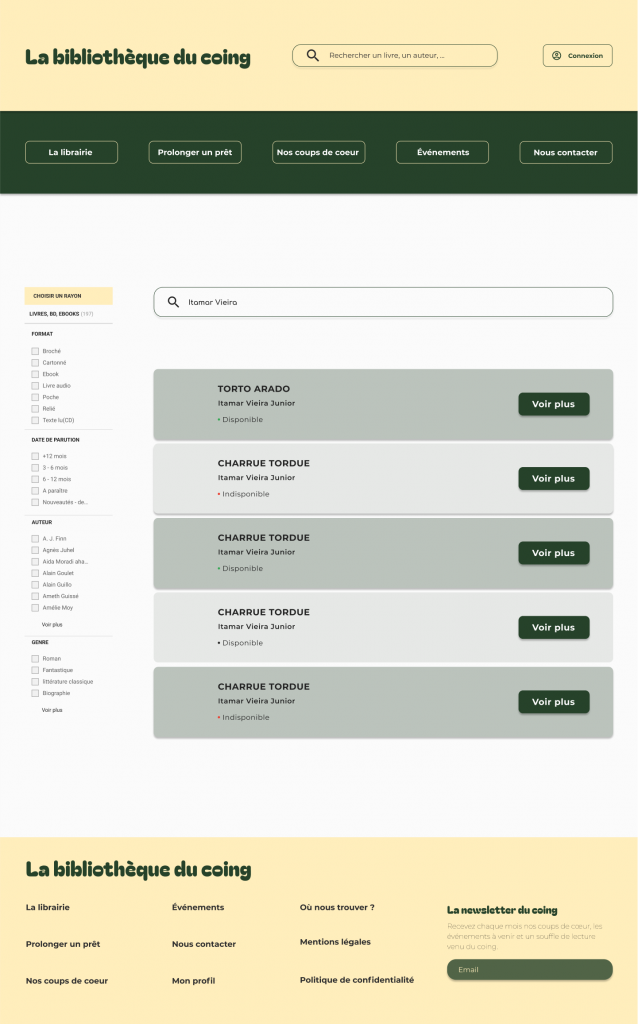Enable the Livre audio filter checkbox
Viewport: 638px width, 1024px height.
click(35, 386)
